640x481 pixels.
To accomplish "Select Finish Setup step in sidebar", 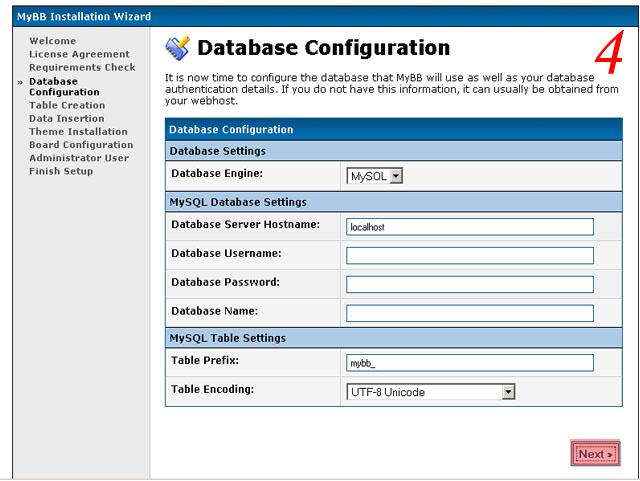I will tap(61, 171).
